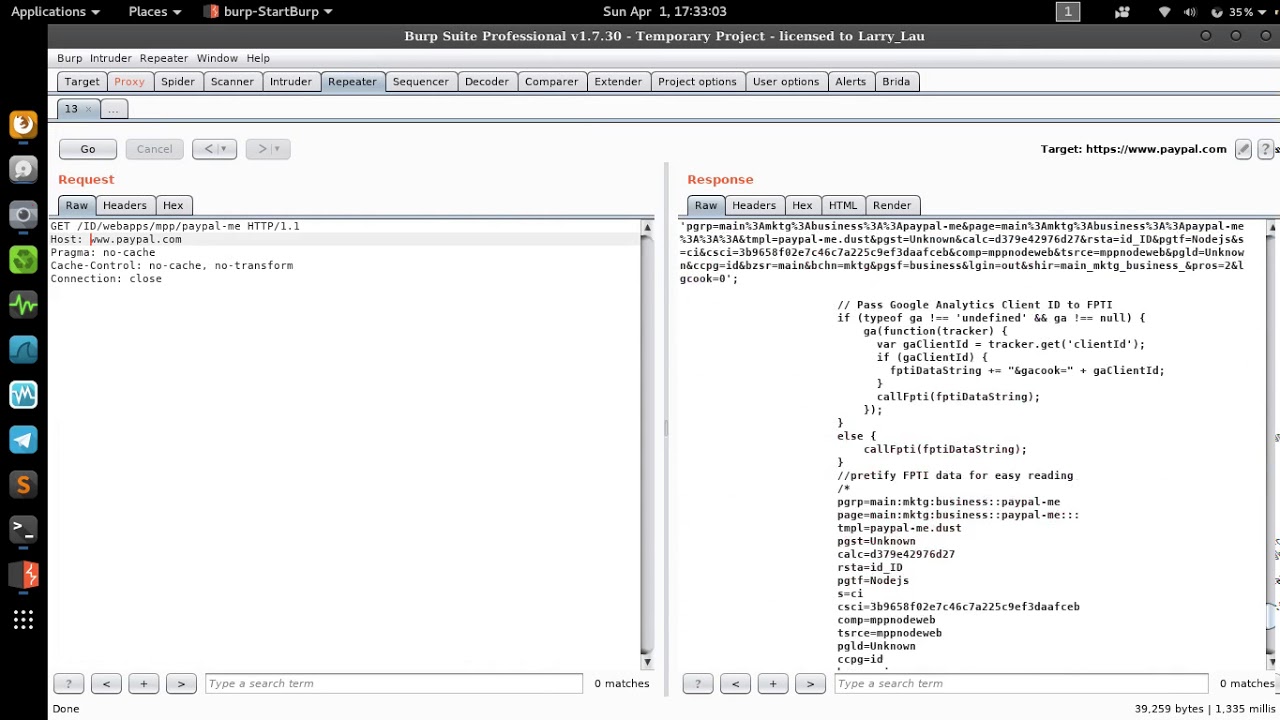Open the Intruder menu

coord(110,58)
